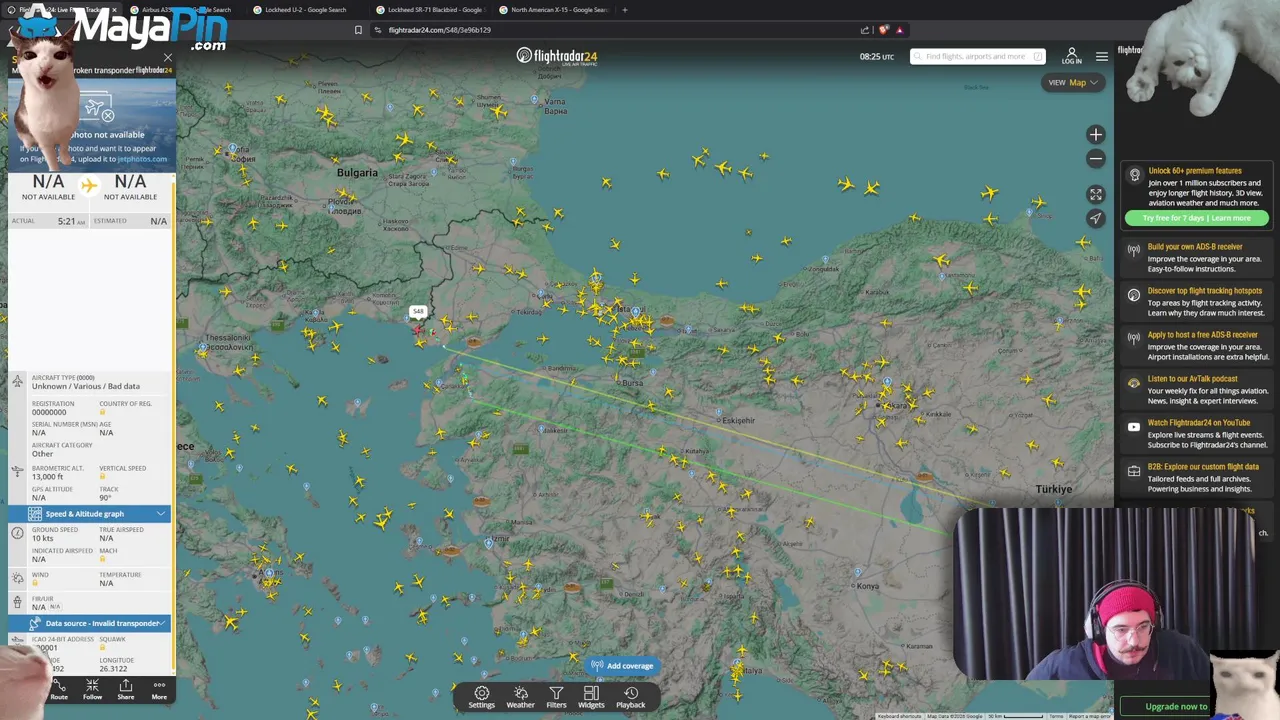
Task: Click the vertical speed lock icon
Action: 102,476
